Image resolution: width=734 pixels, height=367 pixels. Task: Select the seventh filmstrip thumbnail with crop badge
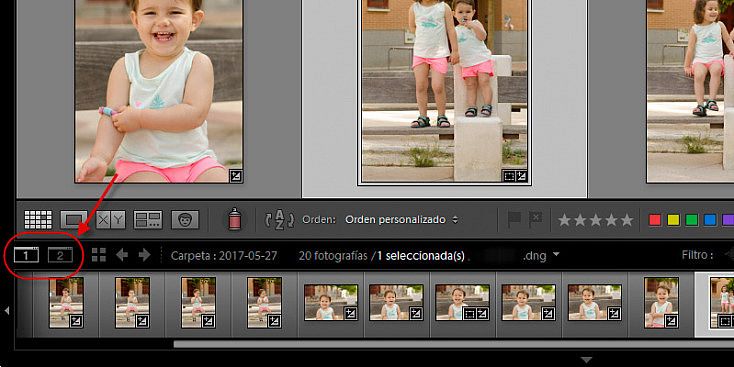[x=462, y=302]
